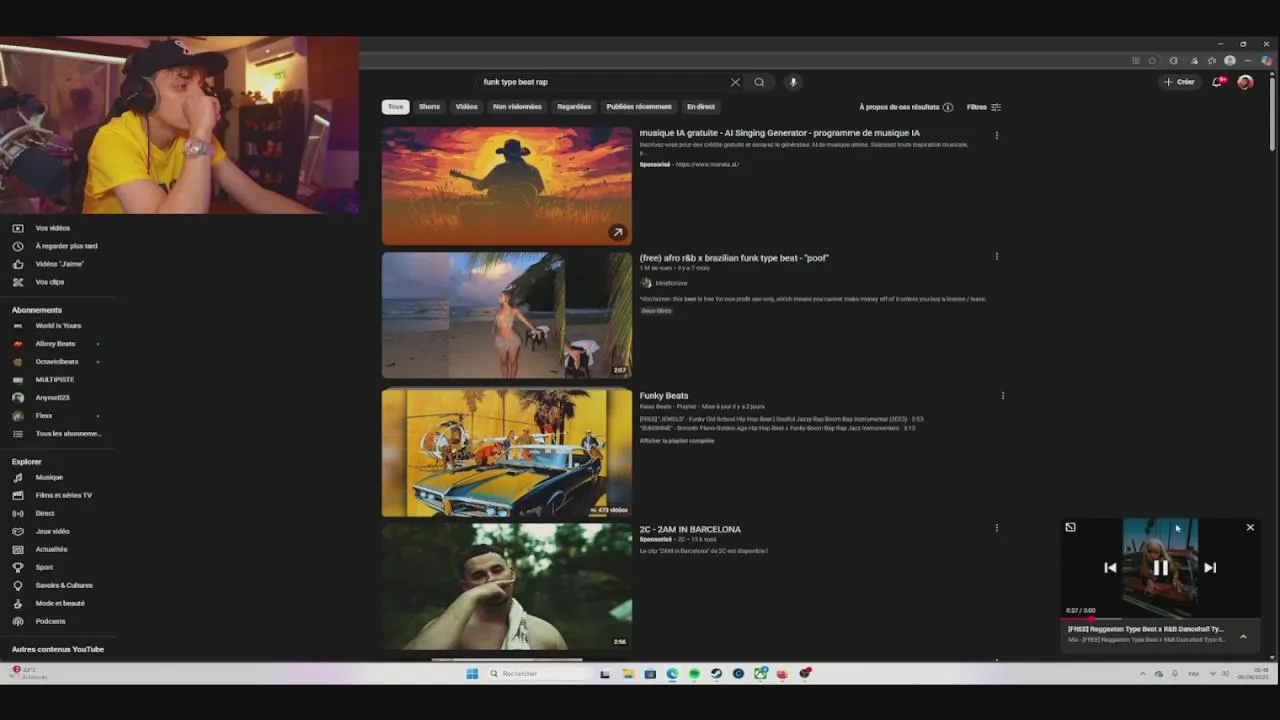The height and width of the screenshot is (720, 1280).
Task: Open MULTIPISTE subscription
Action: (56, 380)
